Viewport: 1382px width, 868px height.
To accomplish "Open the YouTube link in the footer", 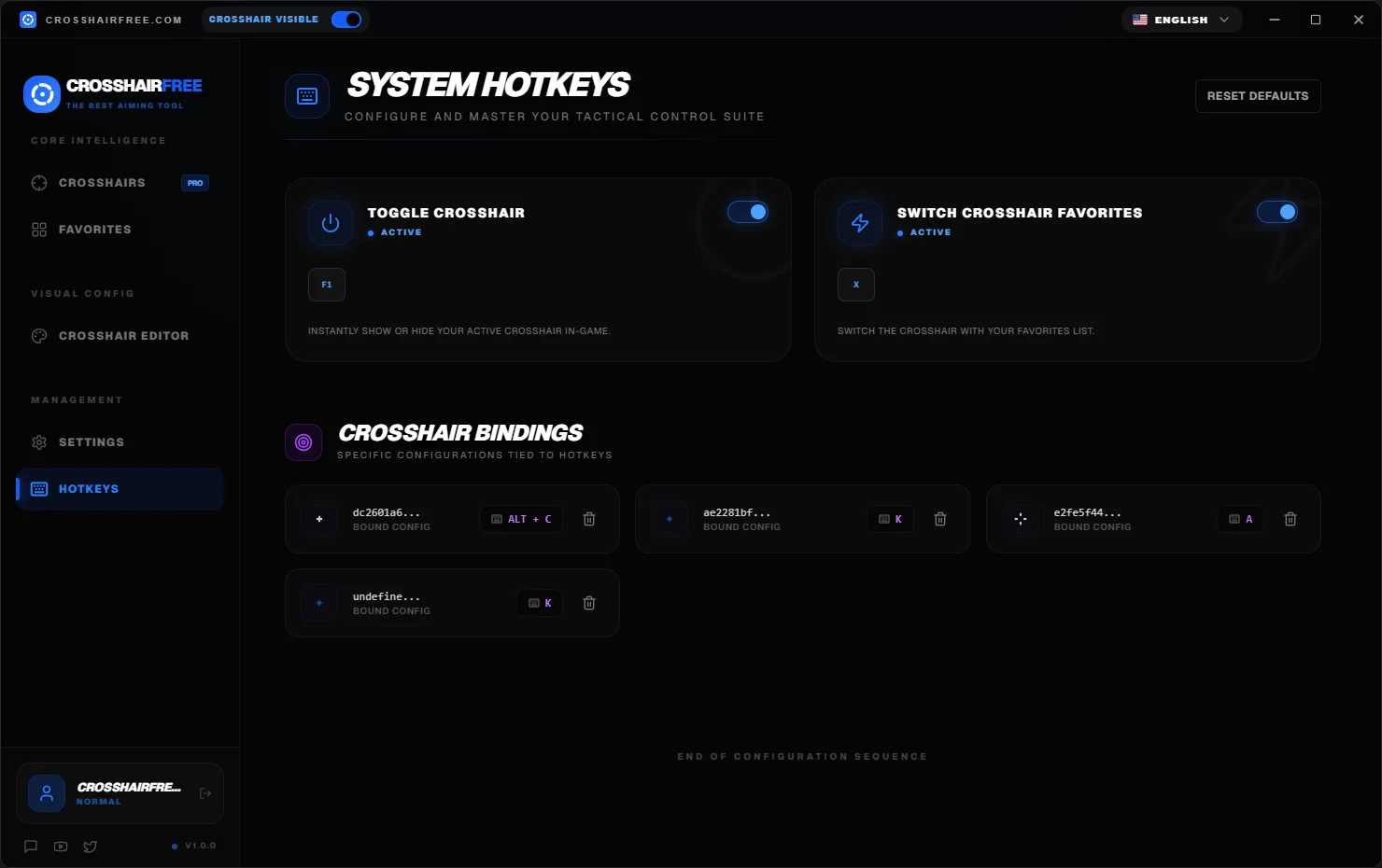I will tap(60, 847).
